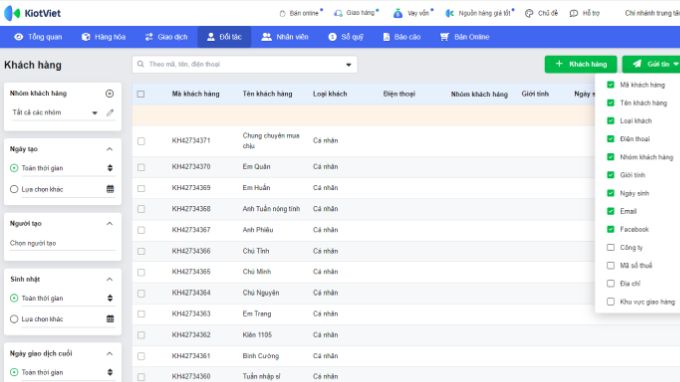Select Toàn thời gian radio in Ngày giao dịch cuối

(14, 372)
